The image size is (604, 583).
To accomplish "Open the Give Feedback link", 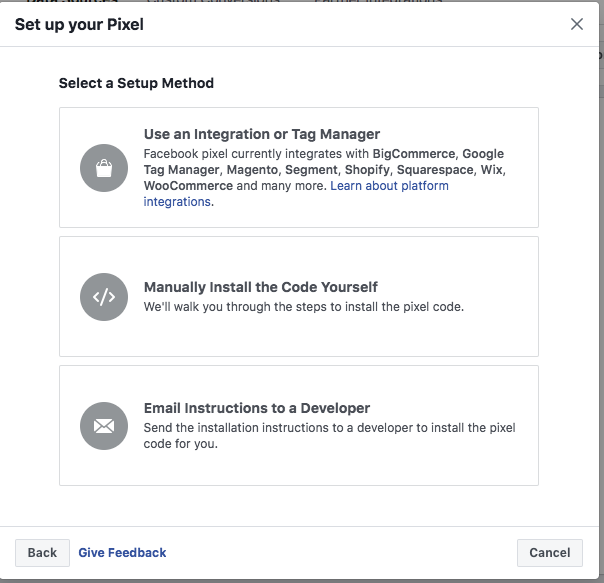I will (x=122, y=553).
